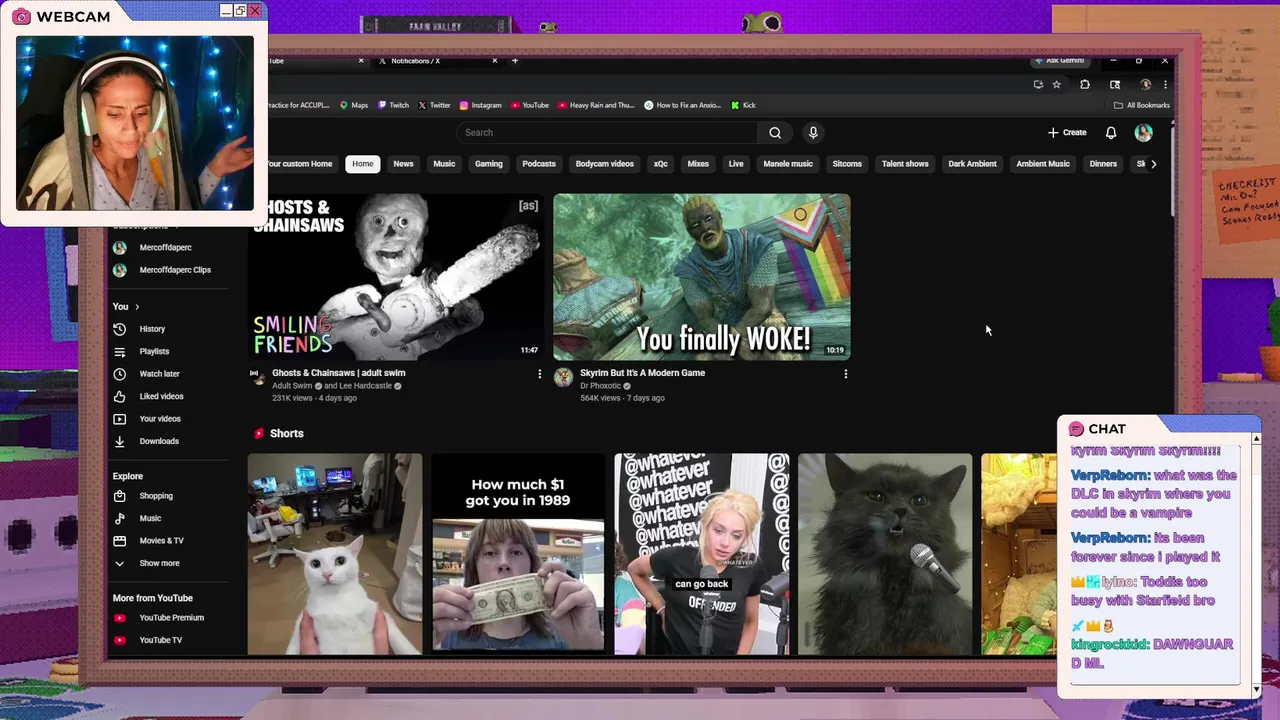Open the Instagram bookmark

[480, 105]
